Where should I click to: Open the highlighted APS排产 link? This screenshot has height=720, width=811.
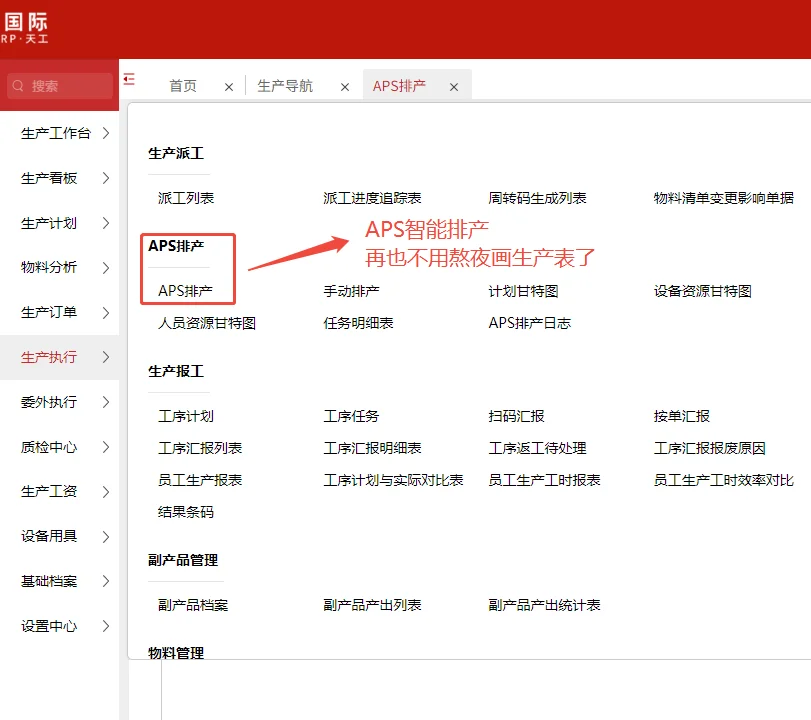coord(188,291)
